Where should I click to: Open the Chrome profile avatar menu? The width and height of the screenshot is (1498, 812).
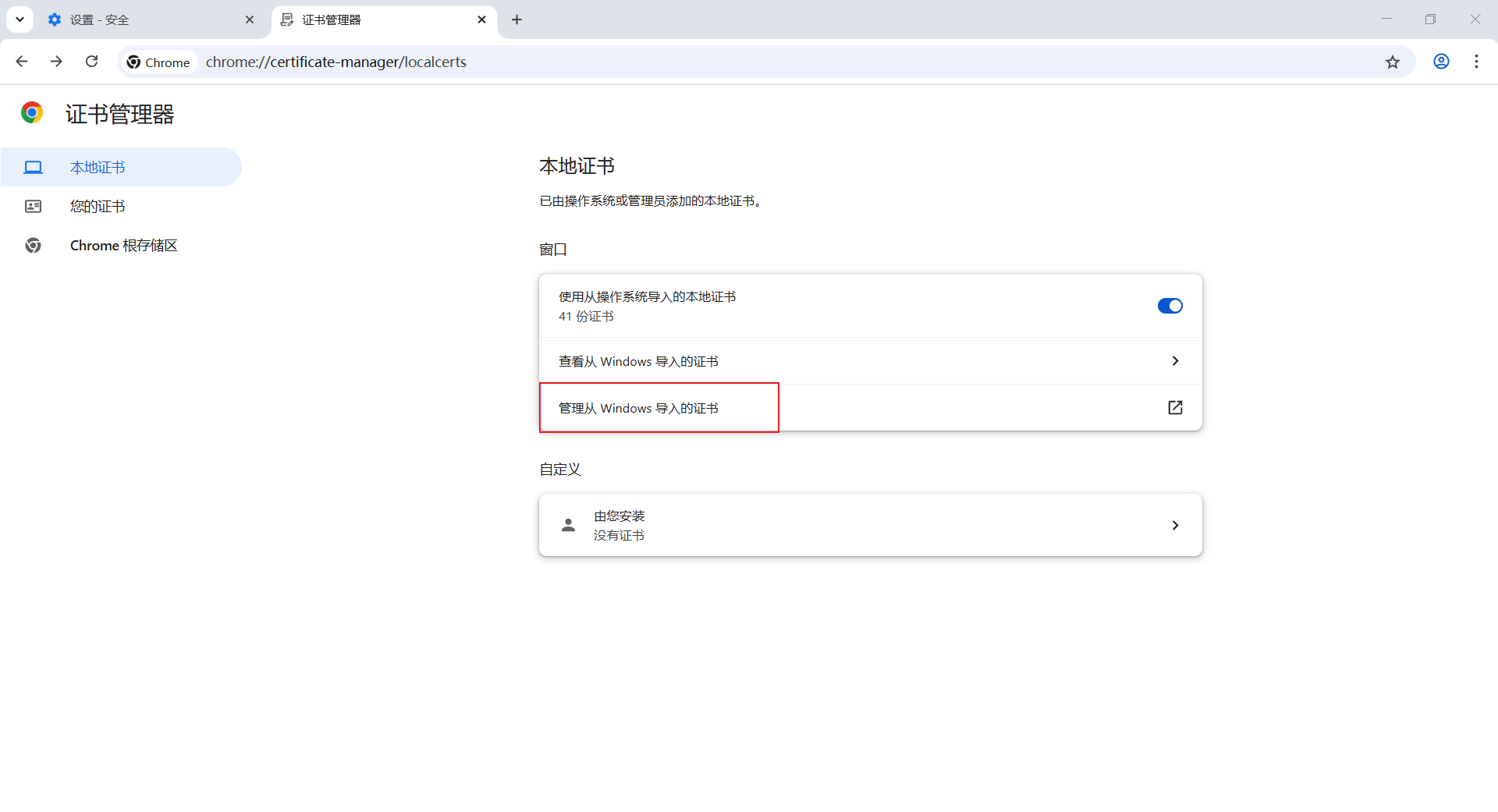click(x=1441, y=62)
